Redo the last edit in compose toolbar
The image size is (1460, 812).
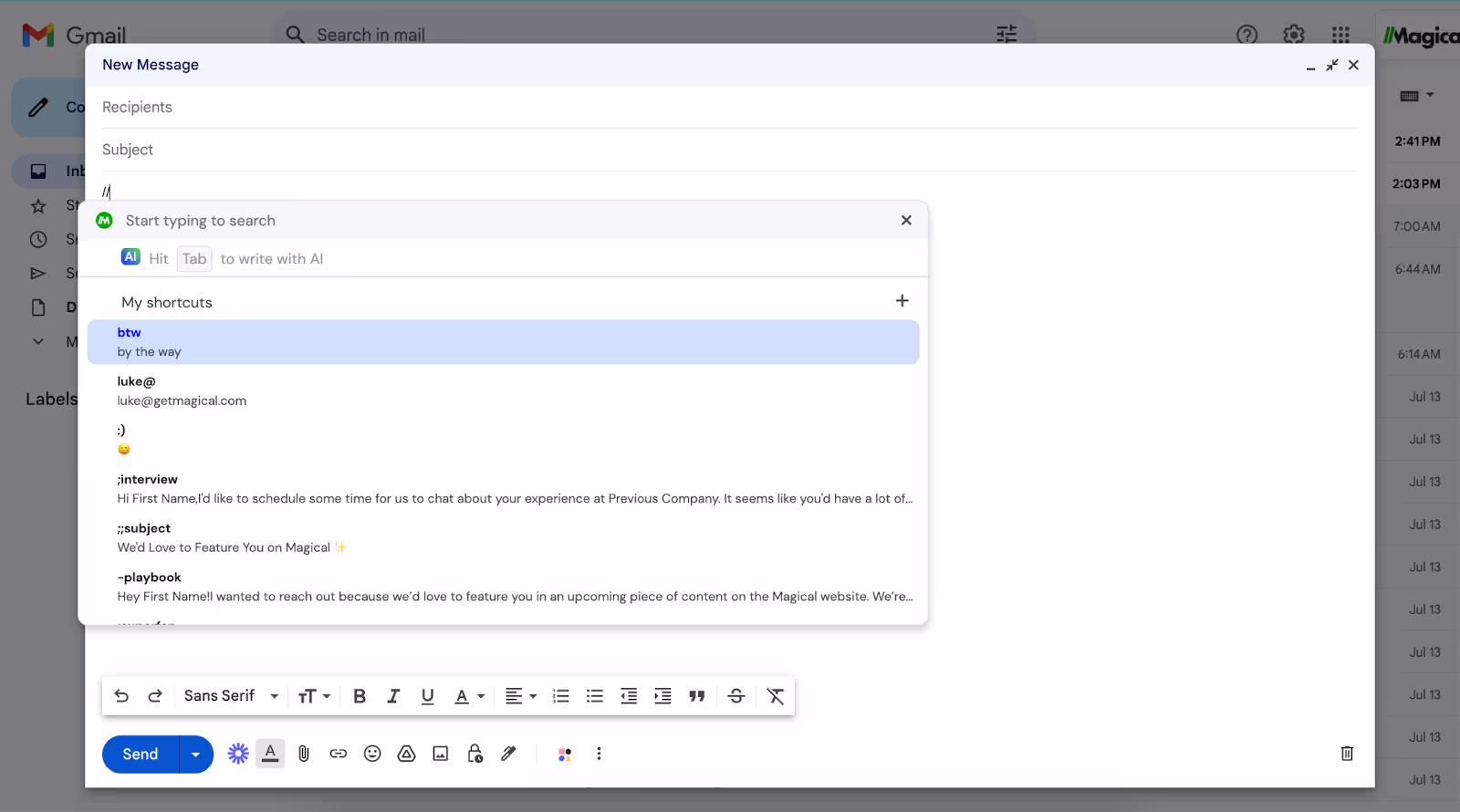[155, 696]
